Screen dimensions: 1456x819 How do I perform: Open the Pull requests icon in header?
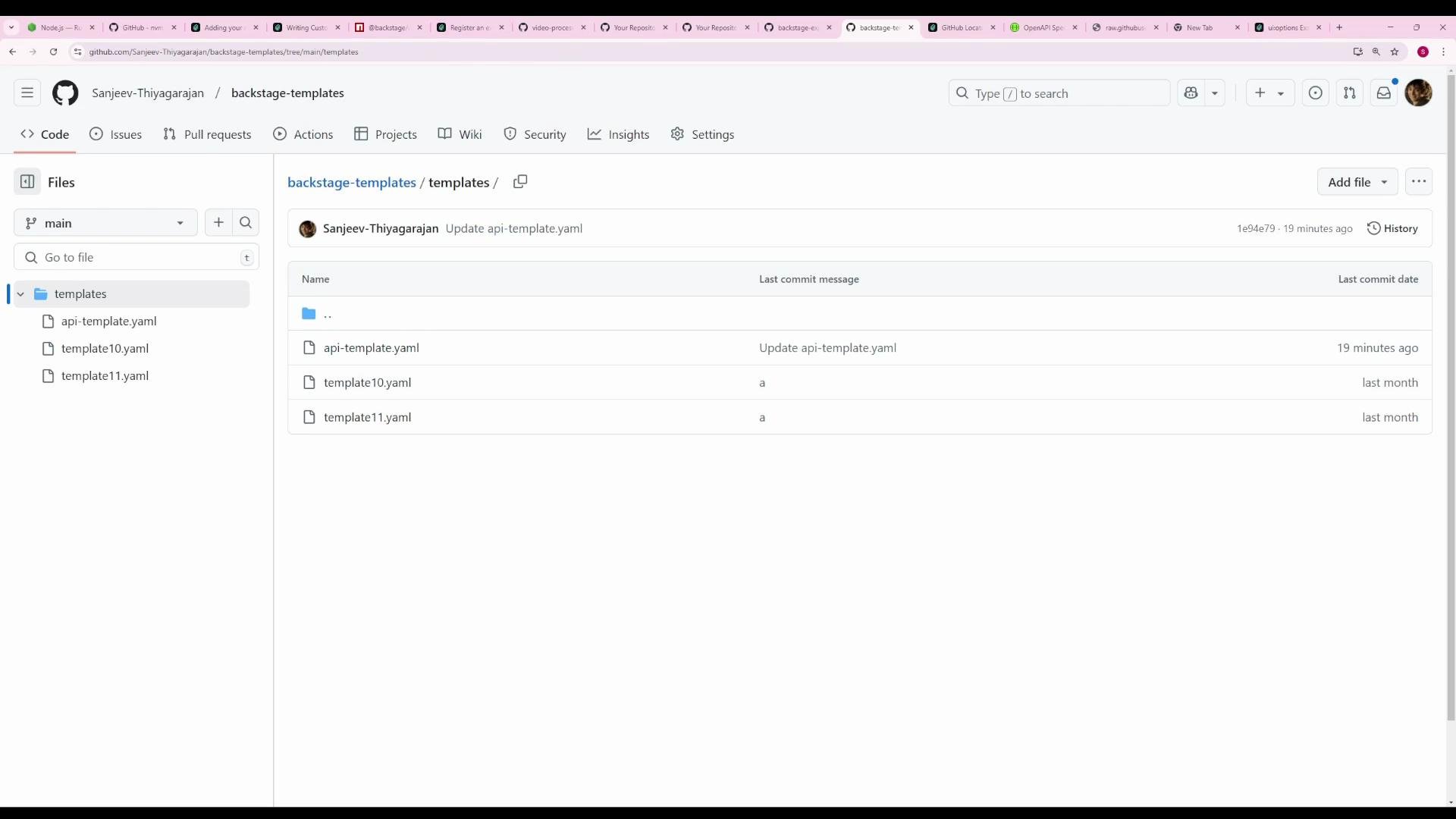coord(1350,93)
